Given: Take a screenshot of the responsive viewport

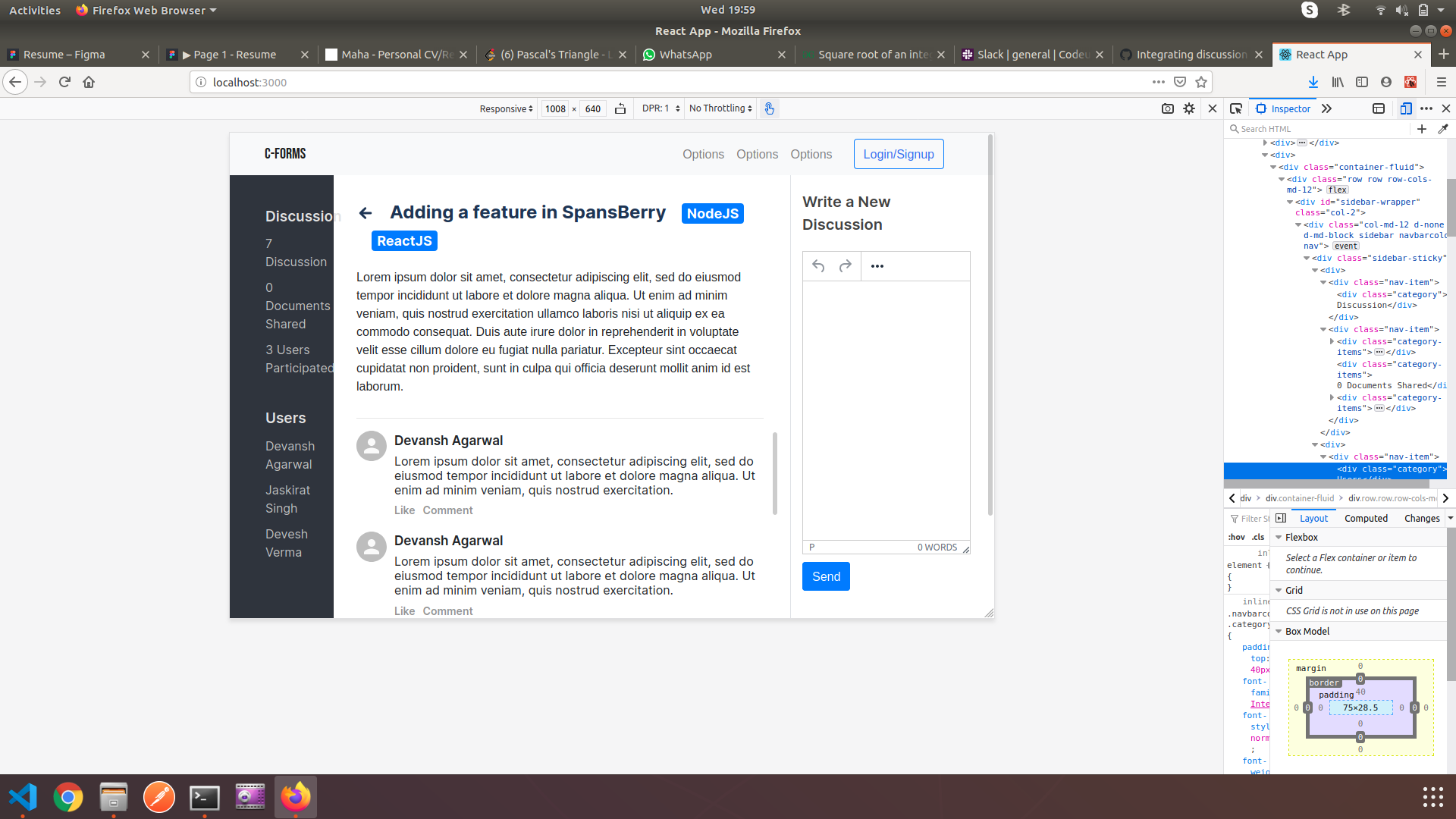Looking at the screenshot, I should (x=1167, y=108).
